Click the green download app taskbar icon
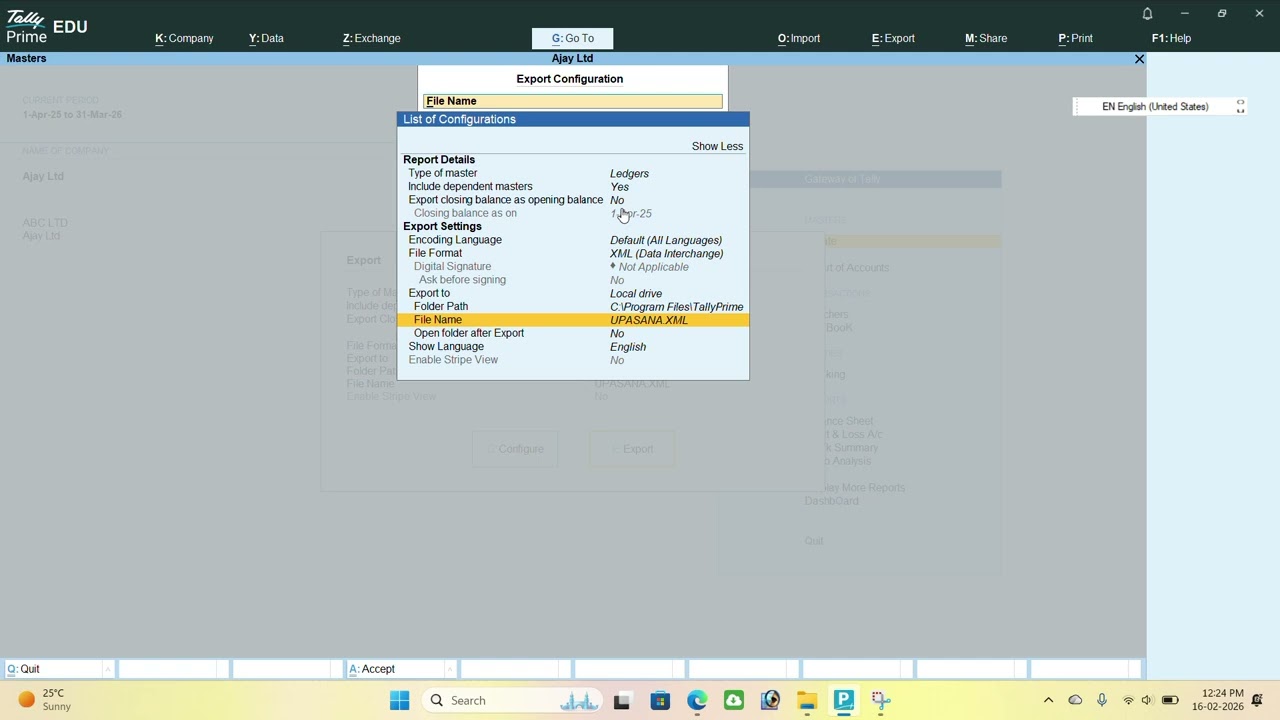 coord(734,700)
